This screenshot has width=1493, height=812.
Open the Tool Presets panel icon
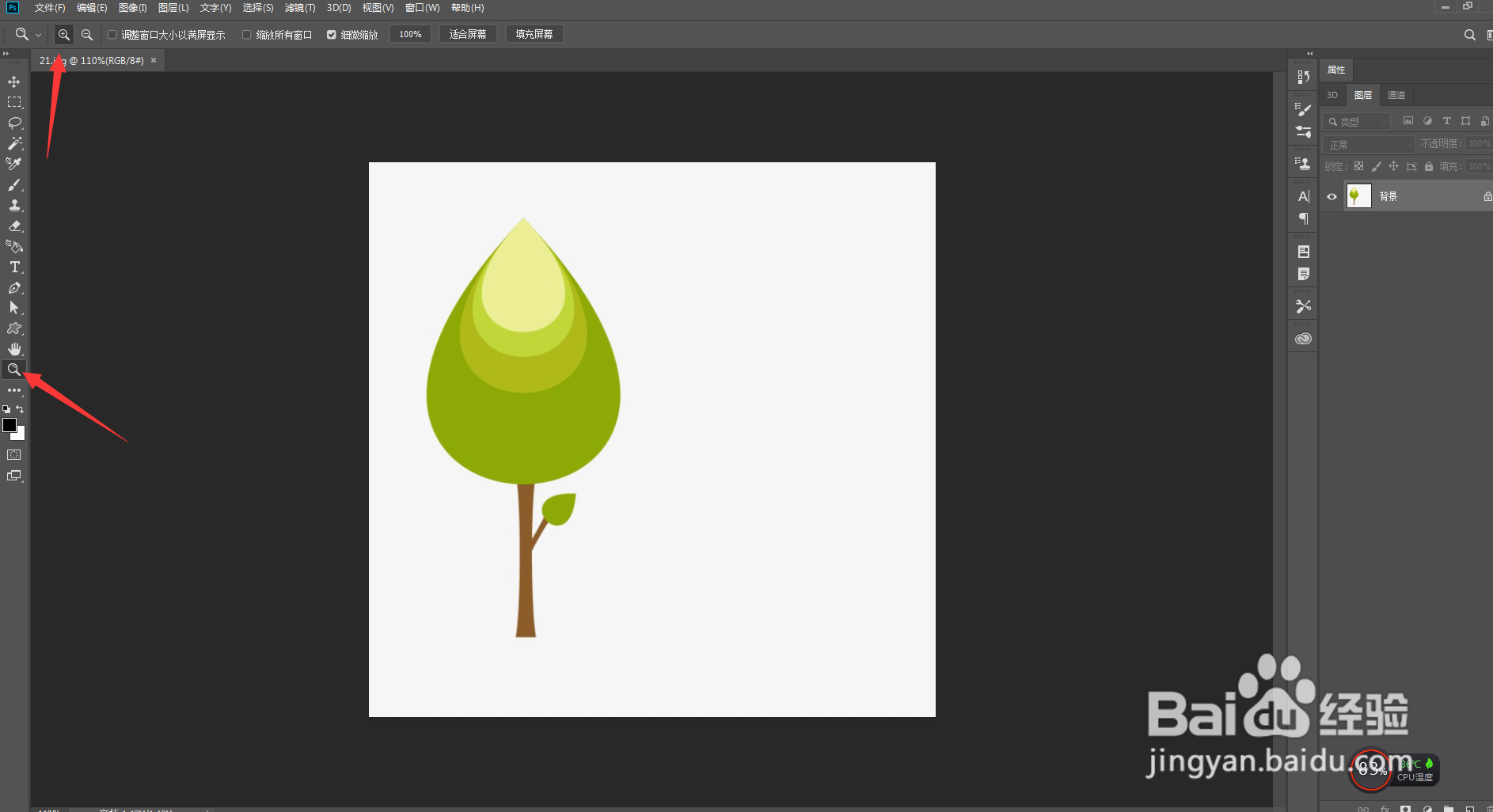(1304, 305)
